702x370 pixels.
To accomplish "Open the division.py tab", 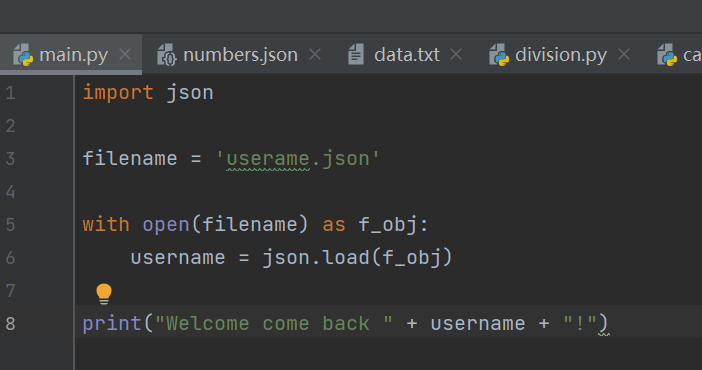I will (x=561, y=55).
